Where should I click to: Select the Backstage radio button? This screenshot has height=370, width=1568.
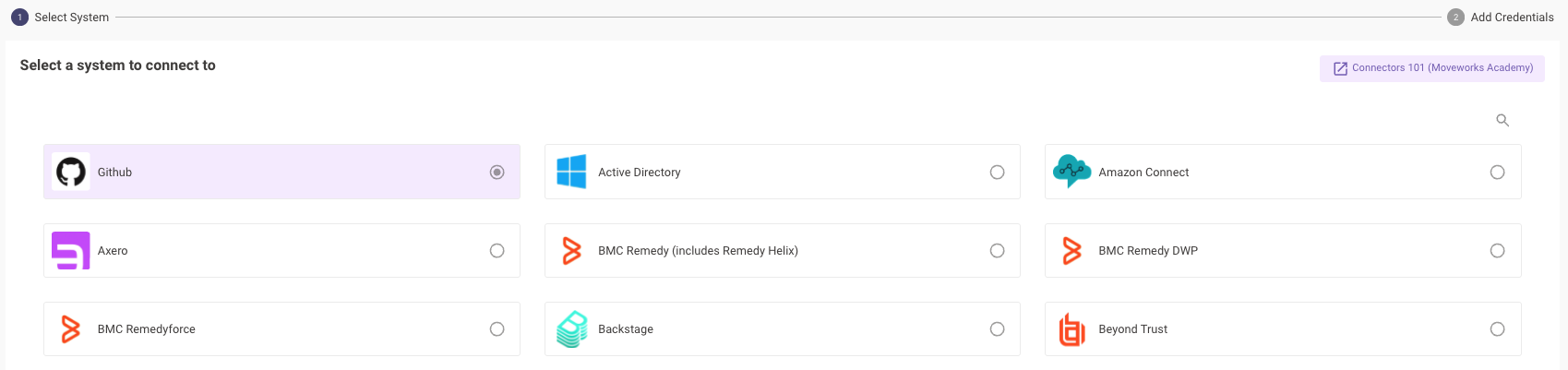pyautogui.click(x=998, y=328)
